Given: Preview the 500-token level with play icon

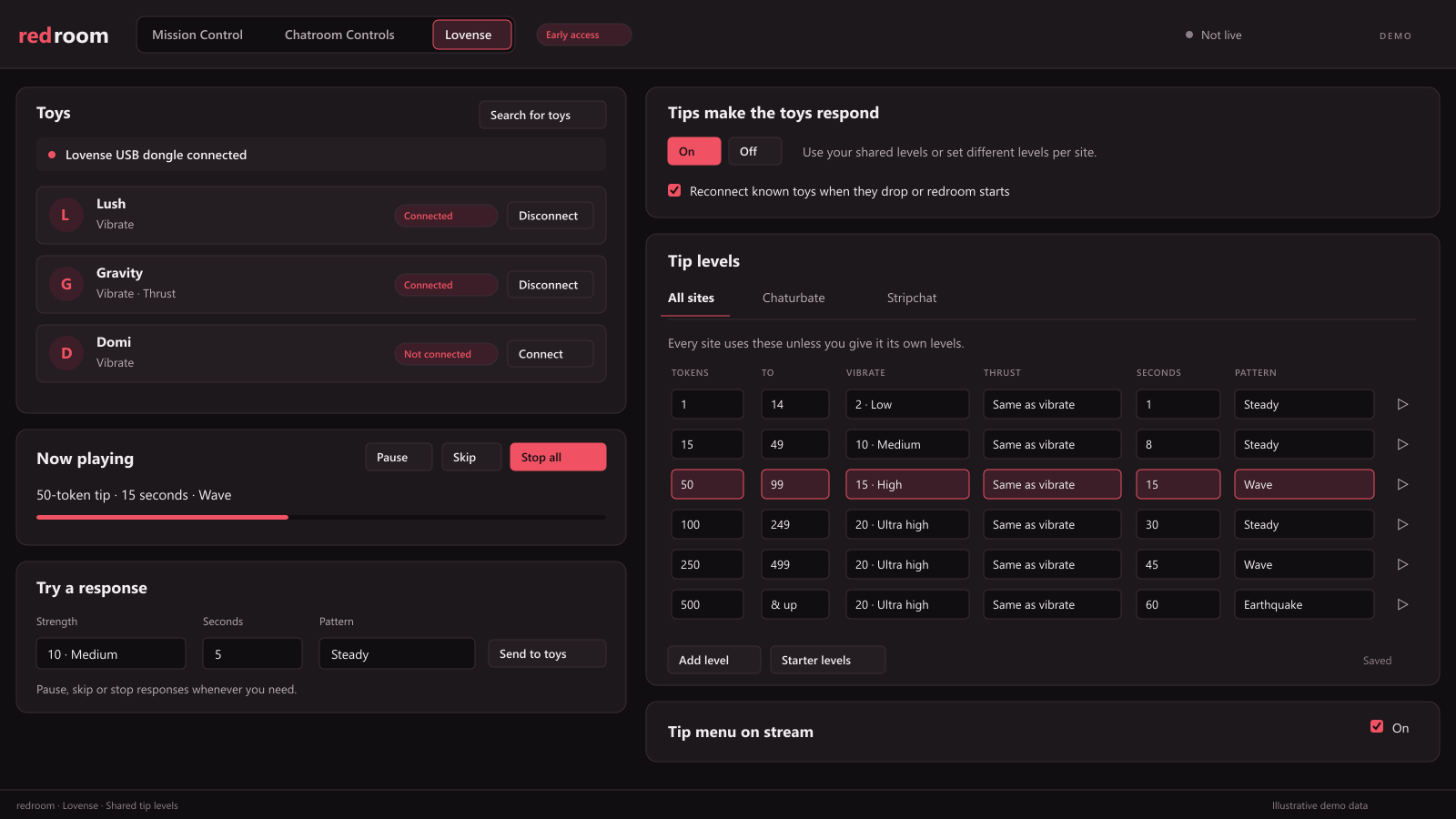Looking at the screenshot, I should point(1402,604).
